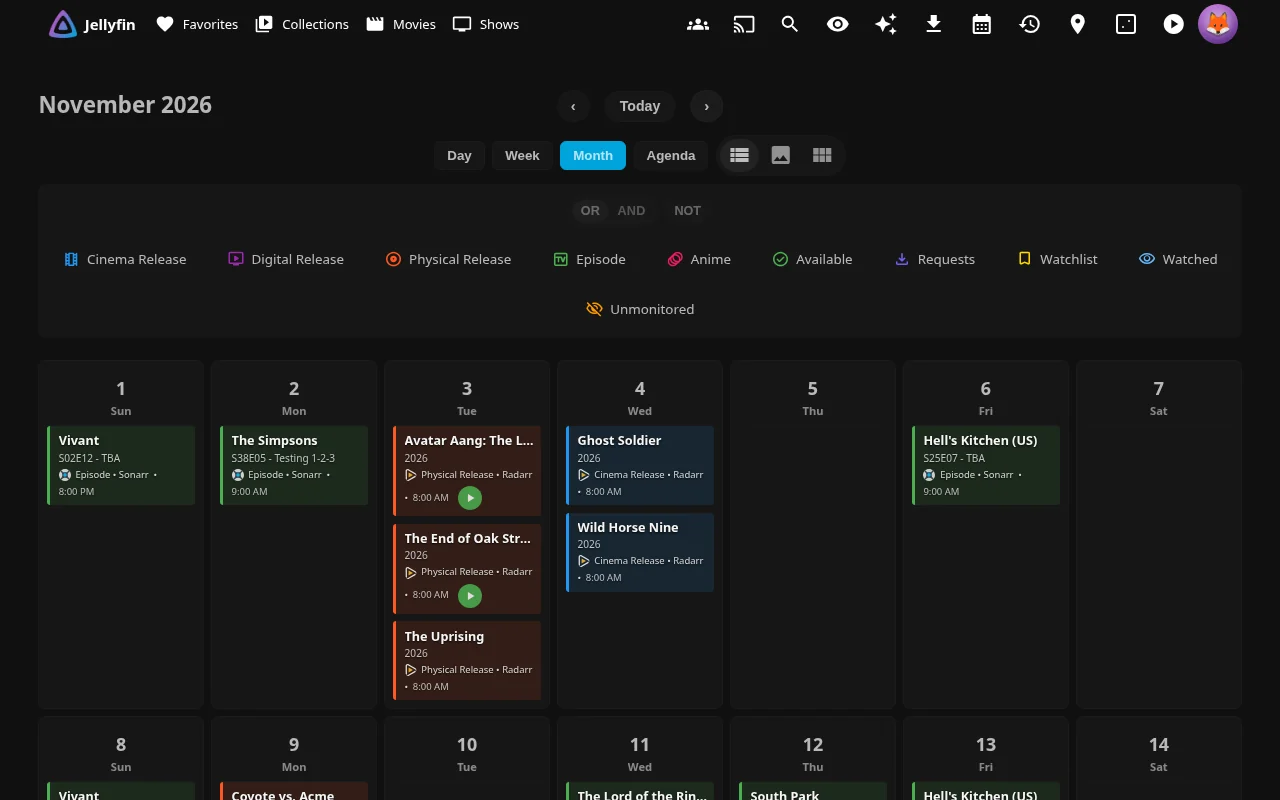
Task: Select the AND filter mode
Action: coord(631,210)
